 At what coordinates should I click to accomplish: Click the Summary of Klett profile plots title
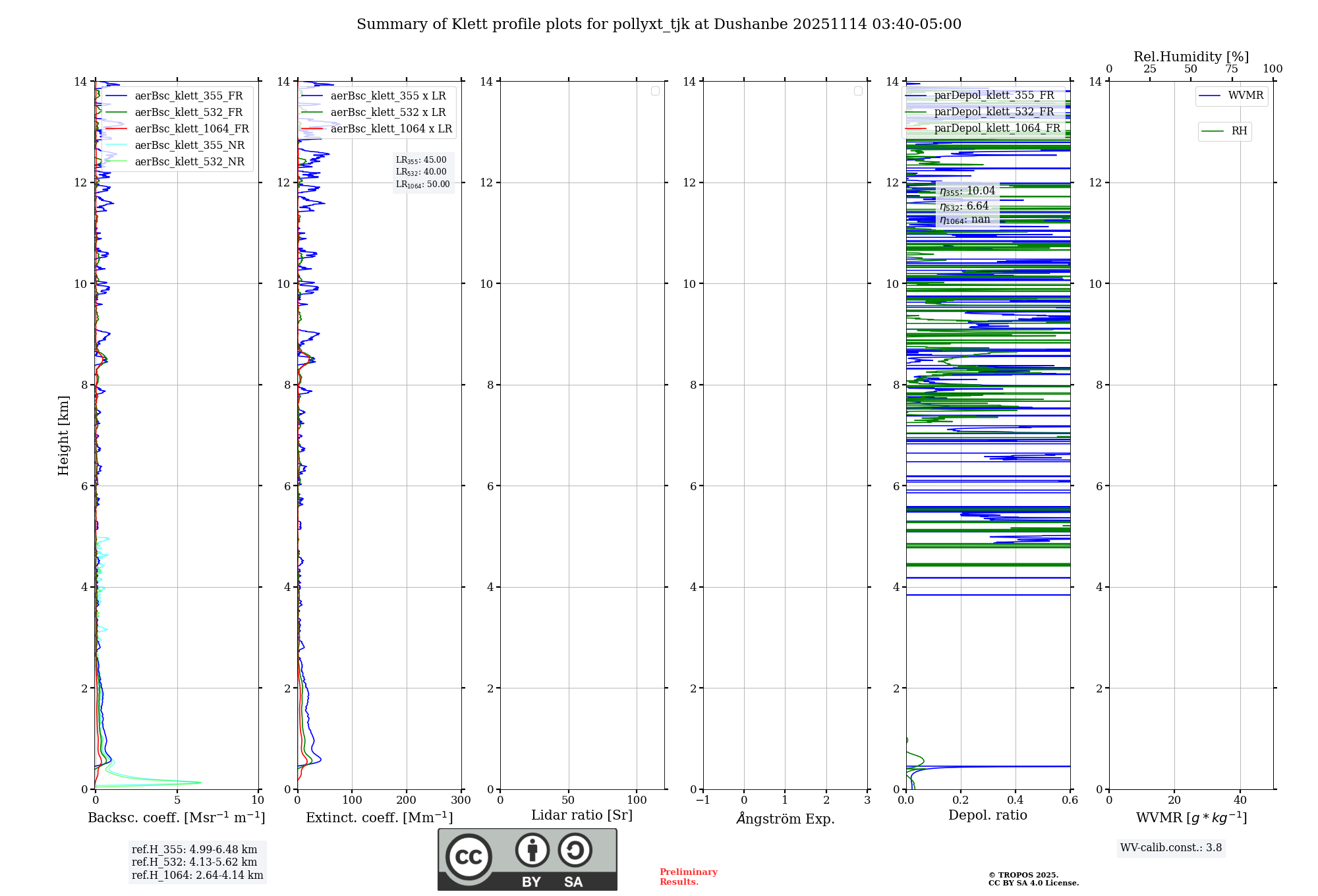coord(659,24)
